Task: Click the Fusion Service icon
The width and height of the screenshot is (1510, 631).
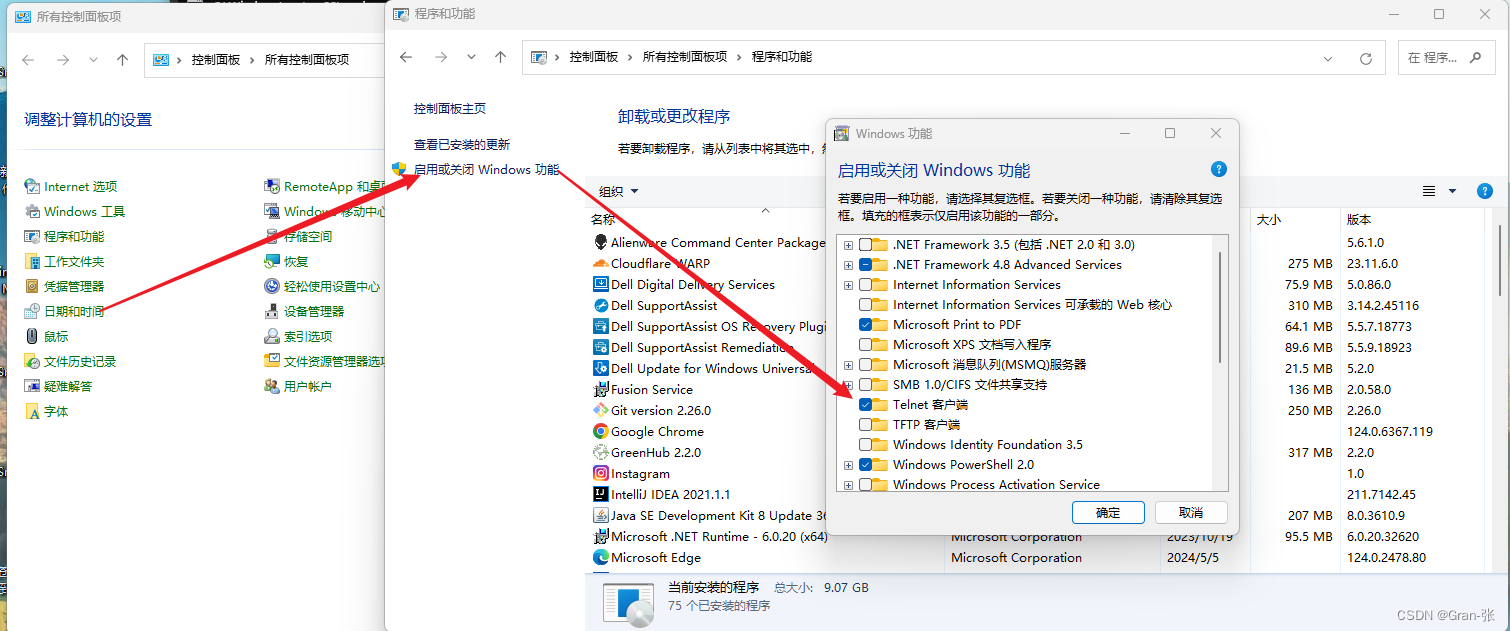Action: tap(601, 389)
